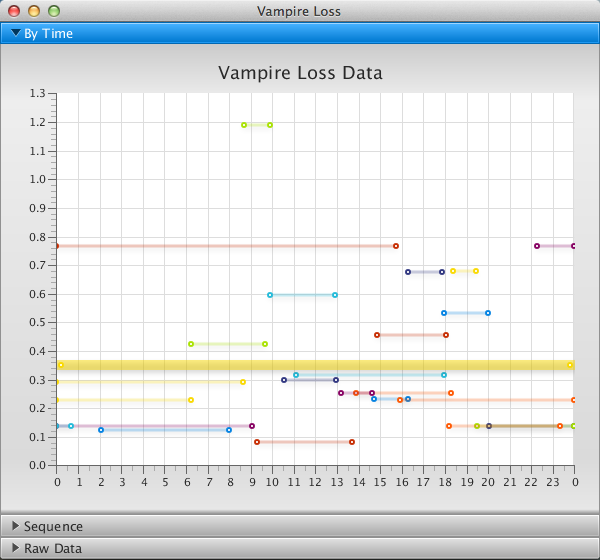The height and width of the screenshot is (560, 600).
Task: Click the Vampire Loss window title
Action: coord(299,11)
